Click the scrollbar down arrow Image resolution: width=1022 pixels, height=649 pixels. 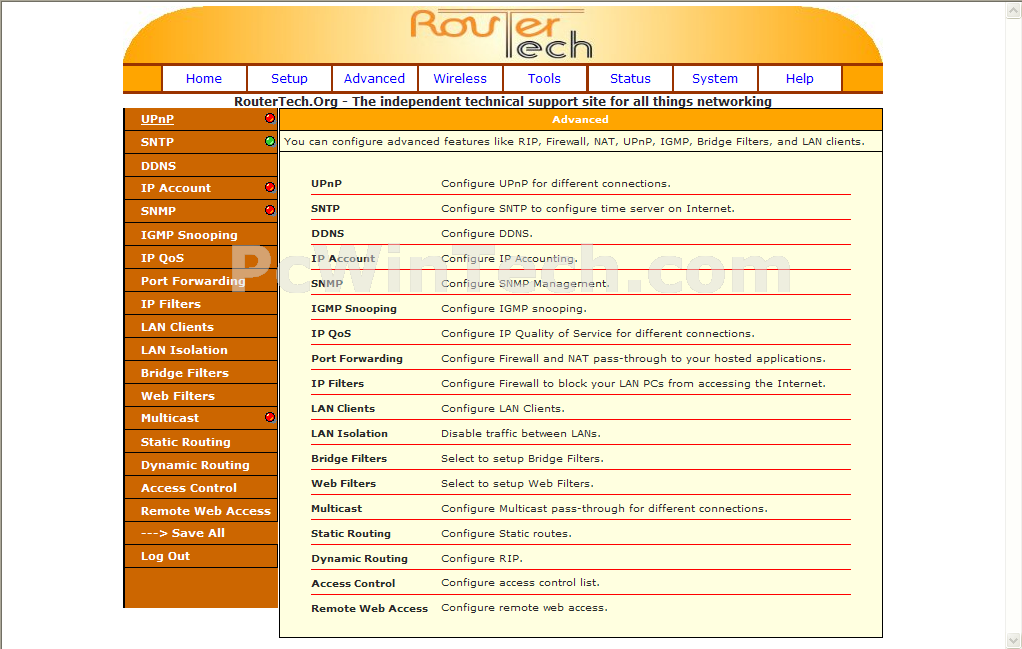tap(1014, 640)
